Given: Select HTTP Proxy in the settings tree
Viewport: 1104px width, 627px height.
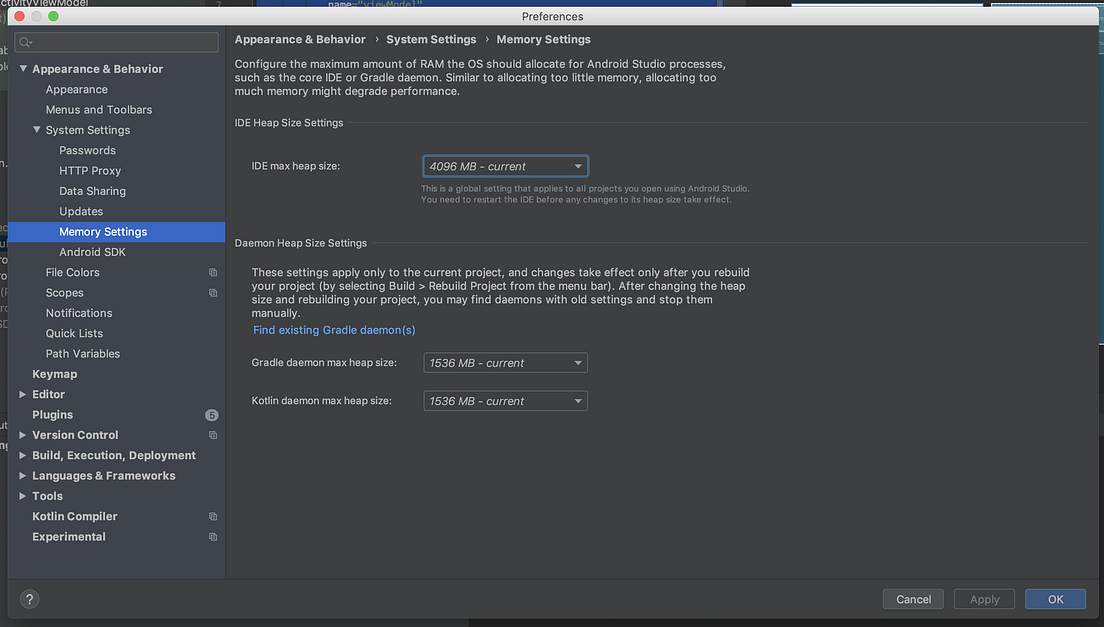Looking at the screenshot, I should [90, 171].
